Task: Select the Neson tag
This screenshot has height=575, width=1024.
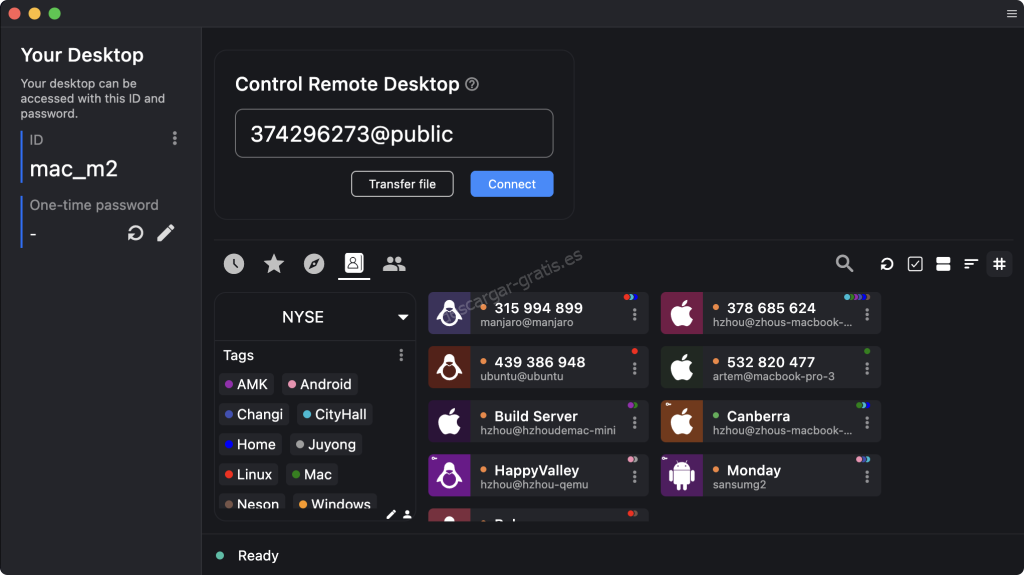Action: [x=252, y=503]
